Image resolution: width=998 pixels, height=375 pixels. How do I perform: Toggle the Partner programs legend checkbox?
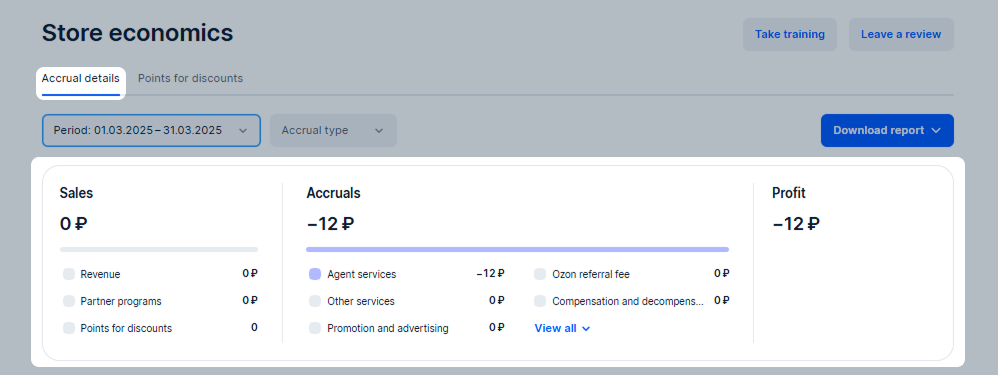coord(69,301)
